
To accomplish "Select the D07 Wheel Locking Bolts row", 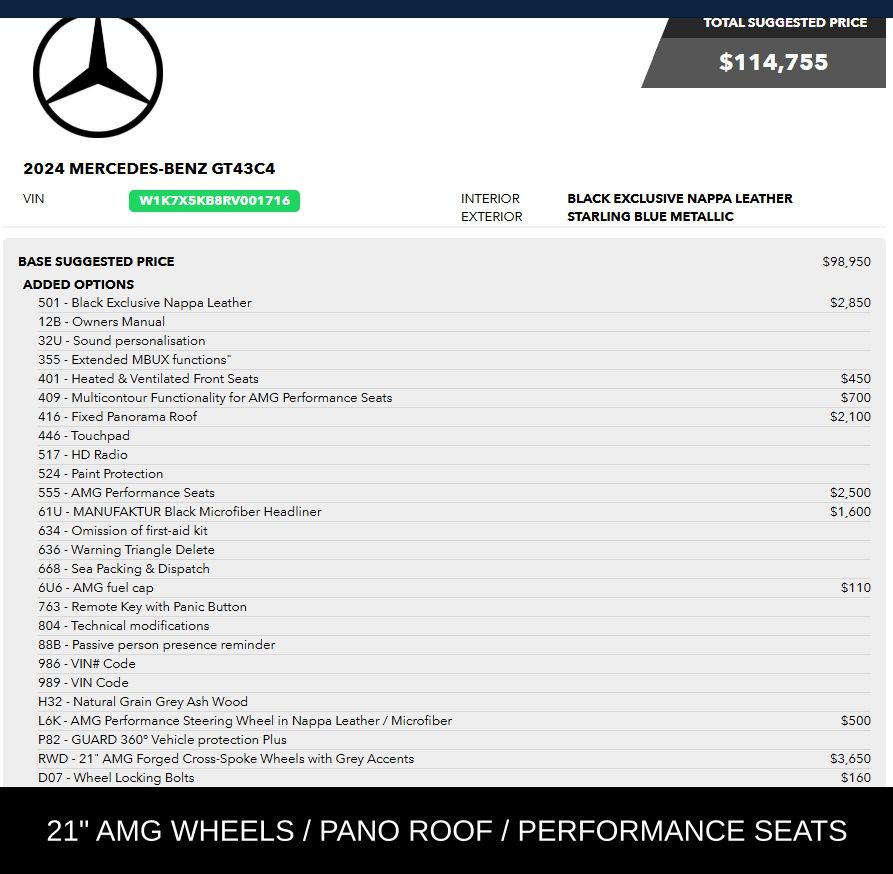I will pos(454,778).
